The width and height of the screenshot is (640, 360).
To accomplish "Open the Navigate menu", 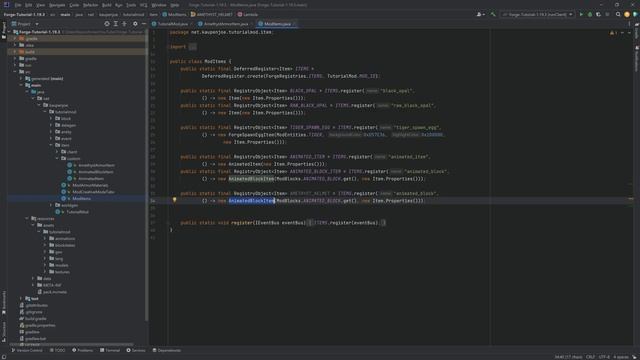I will [57, 5].
